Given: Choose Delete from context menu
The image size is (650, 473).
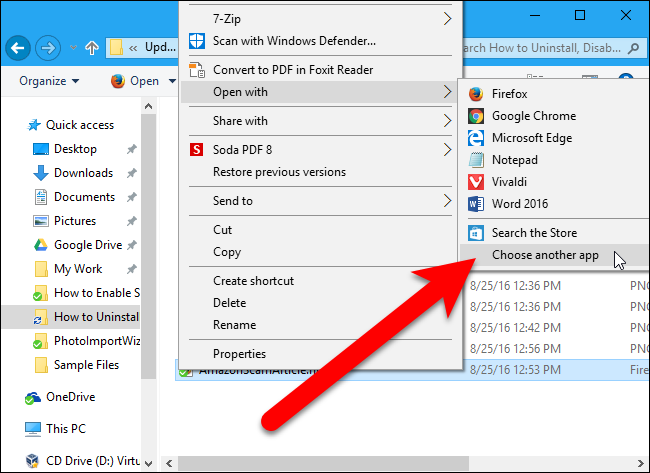Looking at the screenshot, I should click(x=320, y=303).
